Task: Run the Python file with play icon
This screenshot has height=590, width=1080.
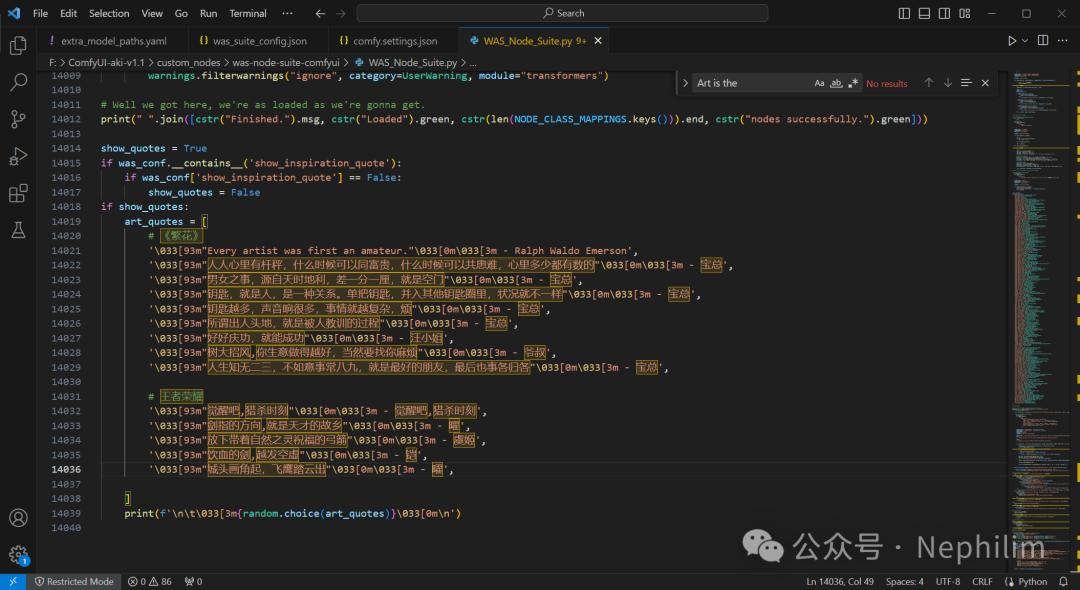Action: (x=1012, y=41)
